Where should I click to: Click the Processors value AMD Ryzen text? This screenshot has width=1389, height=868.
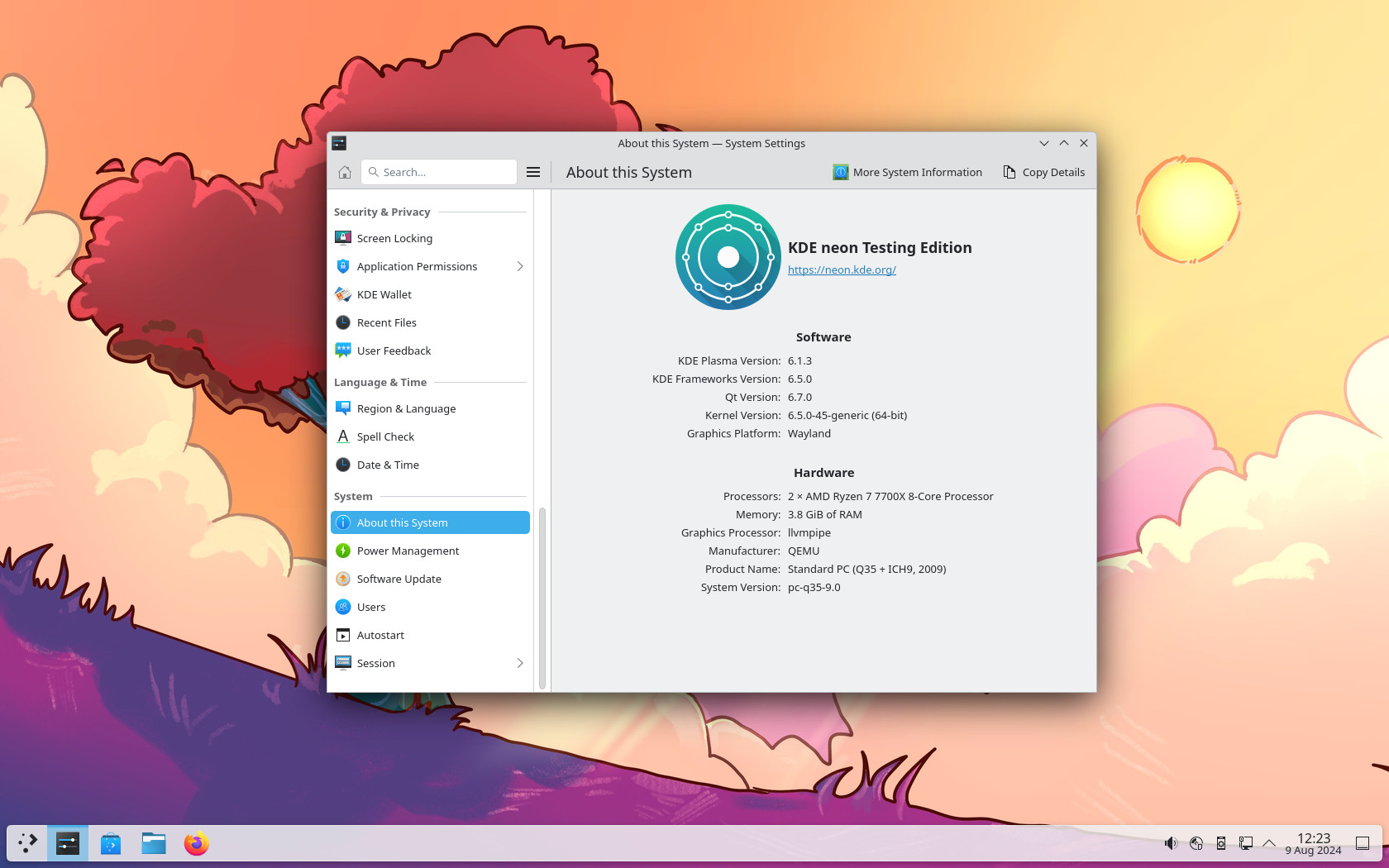[x=890, y=496]
